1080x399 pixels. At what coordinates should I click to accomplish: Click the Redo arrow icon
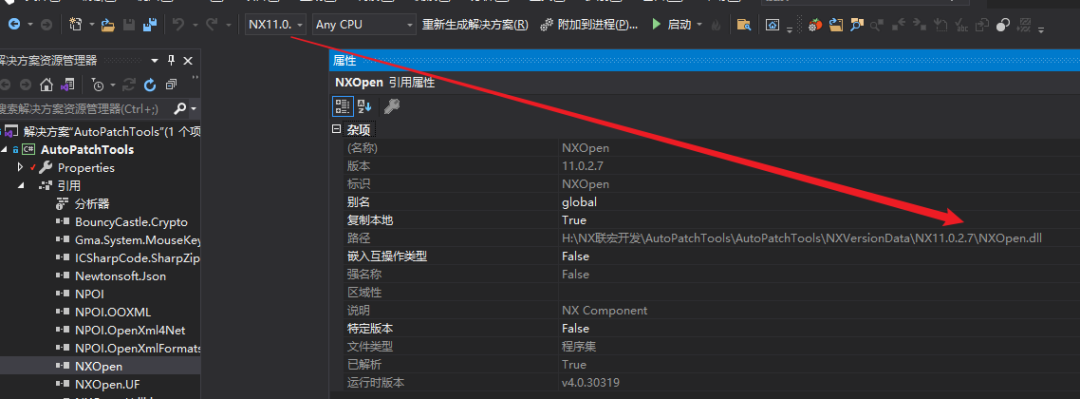click(x=213, y=25)
